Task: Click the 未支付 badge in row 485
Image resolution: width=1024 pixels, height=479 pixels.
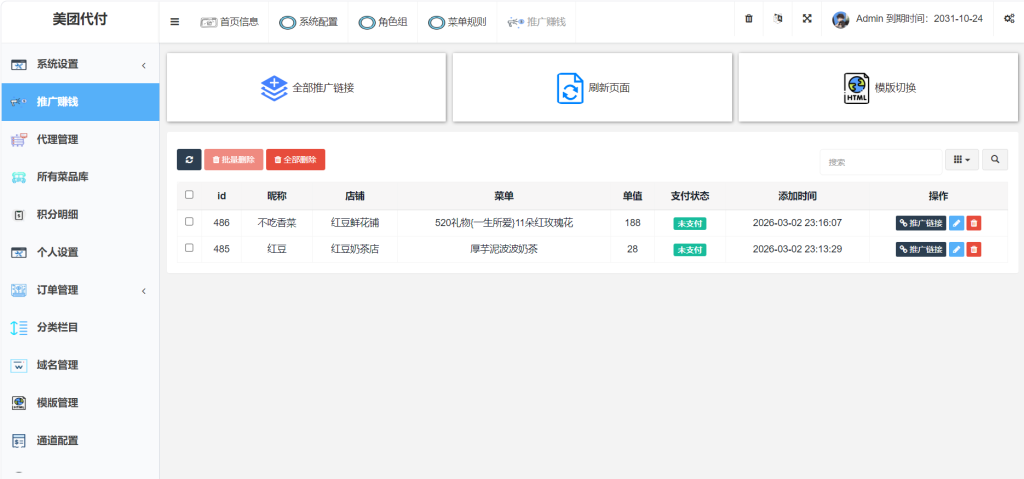Action: click(x=690, y=250)
